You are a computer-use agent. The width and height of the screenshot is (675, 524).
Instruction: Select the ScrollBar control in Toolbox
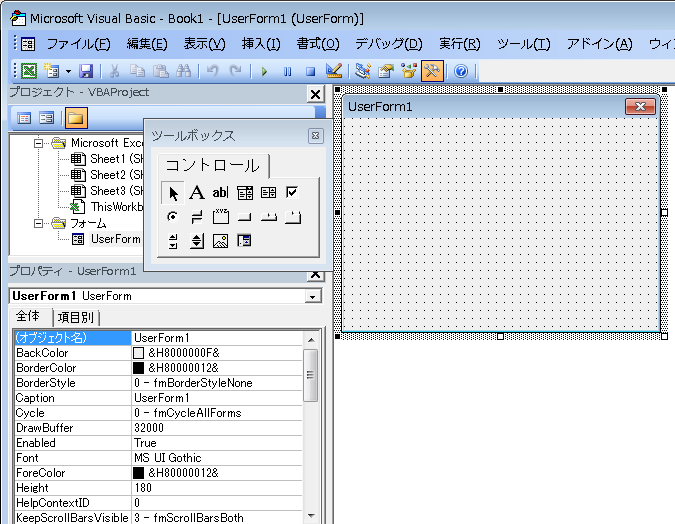(173, 241)
